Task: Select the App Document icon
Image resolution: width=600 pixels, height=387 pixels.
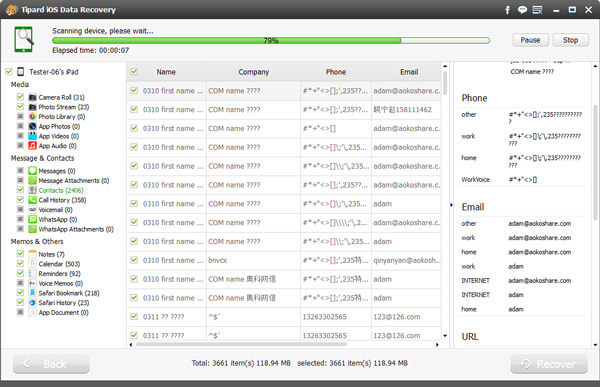Action: click(x=33, y=312)
